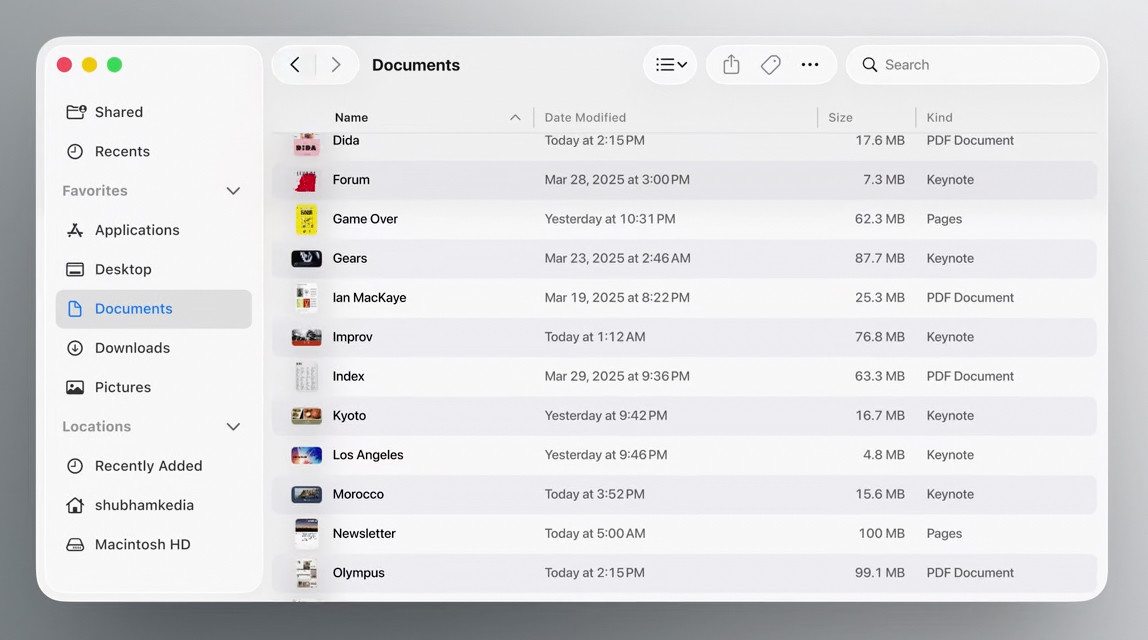
Task: Select Pictures in the sidebar
Action: (153, 387)
